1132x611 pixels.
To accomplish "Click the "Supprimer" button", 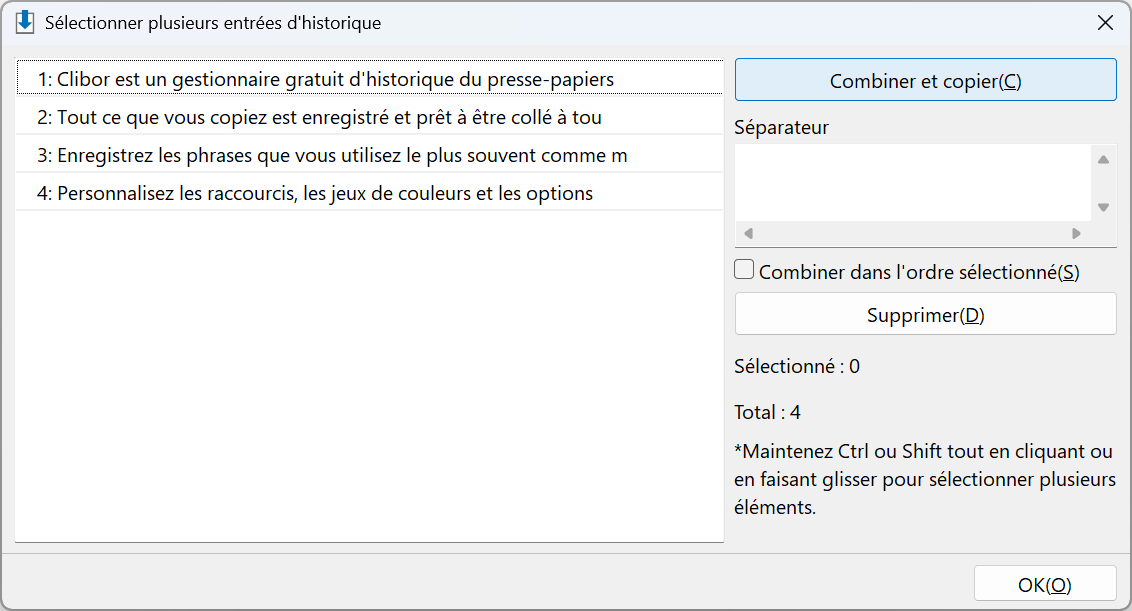I will (x=926, y=314).
